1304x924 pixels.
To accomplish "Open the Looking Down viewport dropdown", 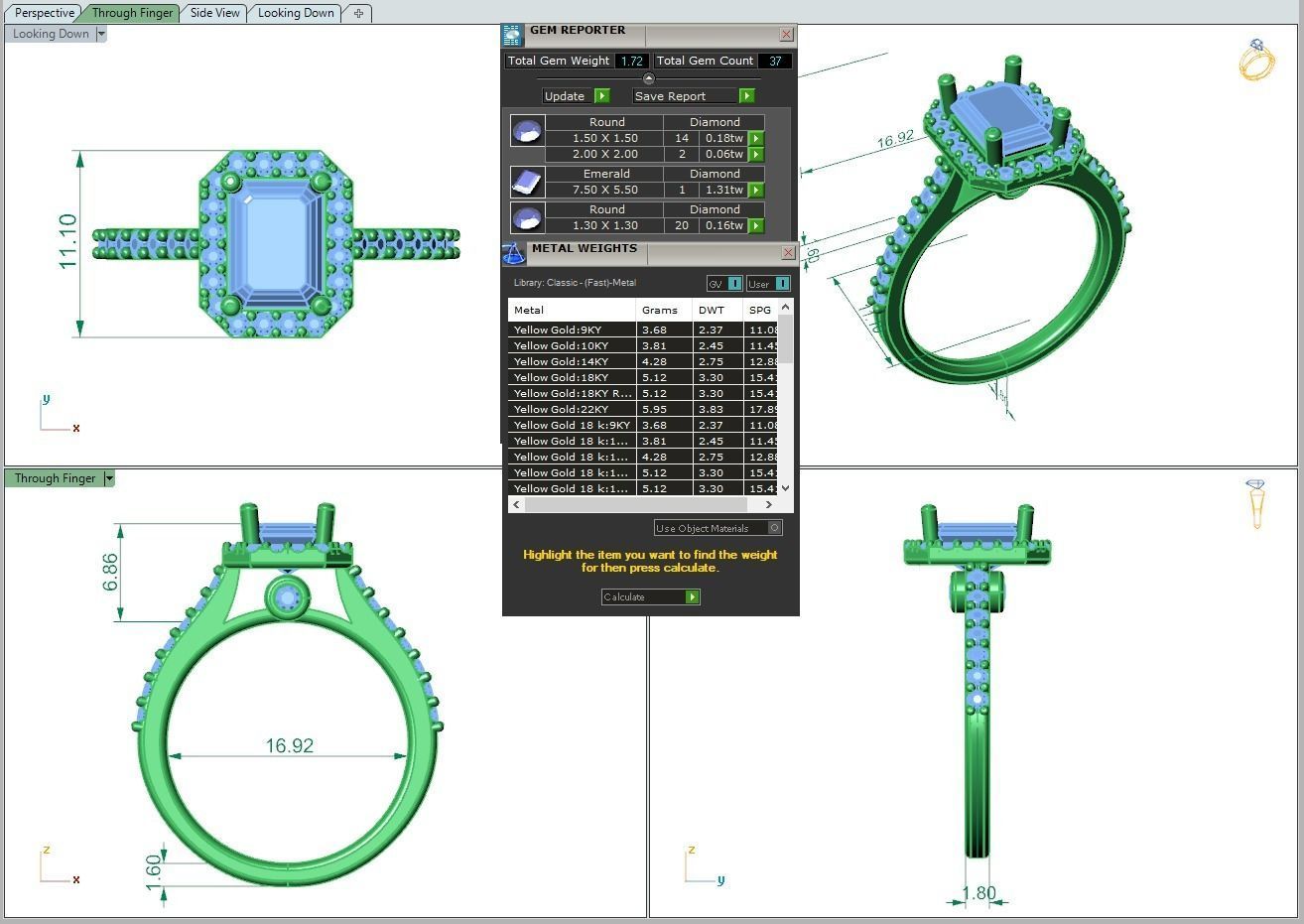I will point(100,33).
